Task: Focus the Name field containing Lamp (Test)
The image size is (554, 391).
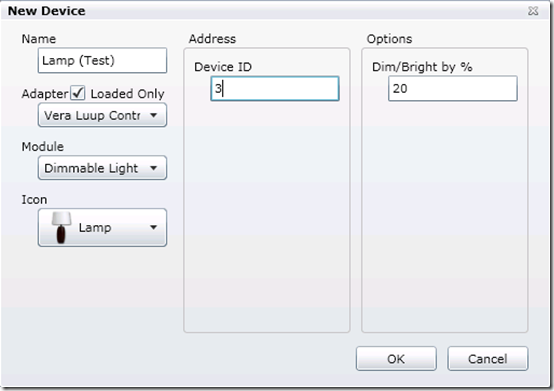Action: pos(102,61)
